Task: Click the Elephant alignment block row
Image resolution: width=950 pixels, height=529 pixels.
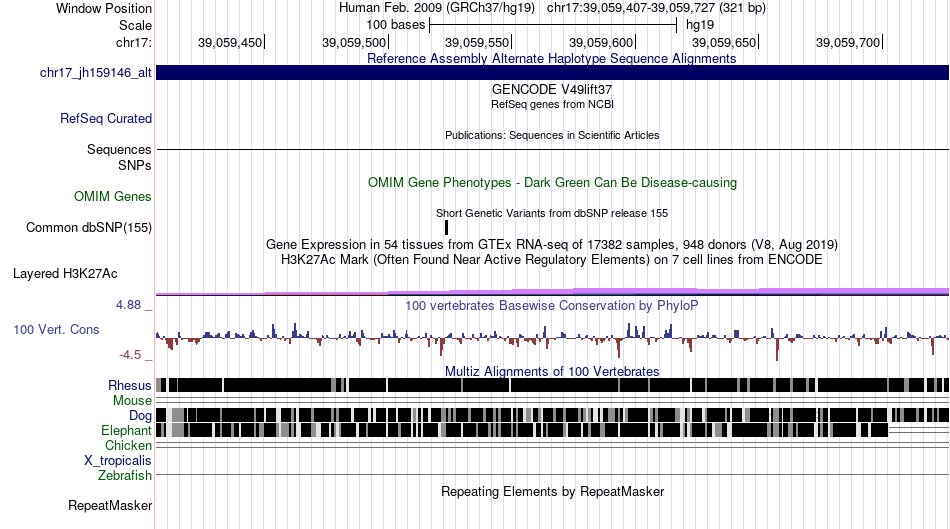Action: [x=522, y=430]
